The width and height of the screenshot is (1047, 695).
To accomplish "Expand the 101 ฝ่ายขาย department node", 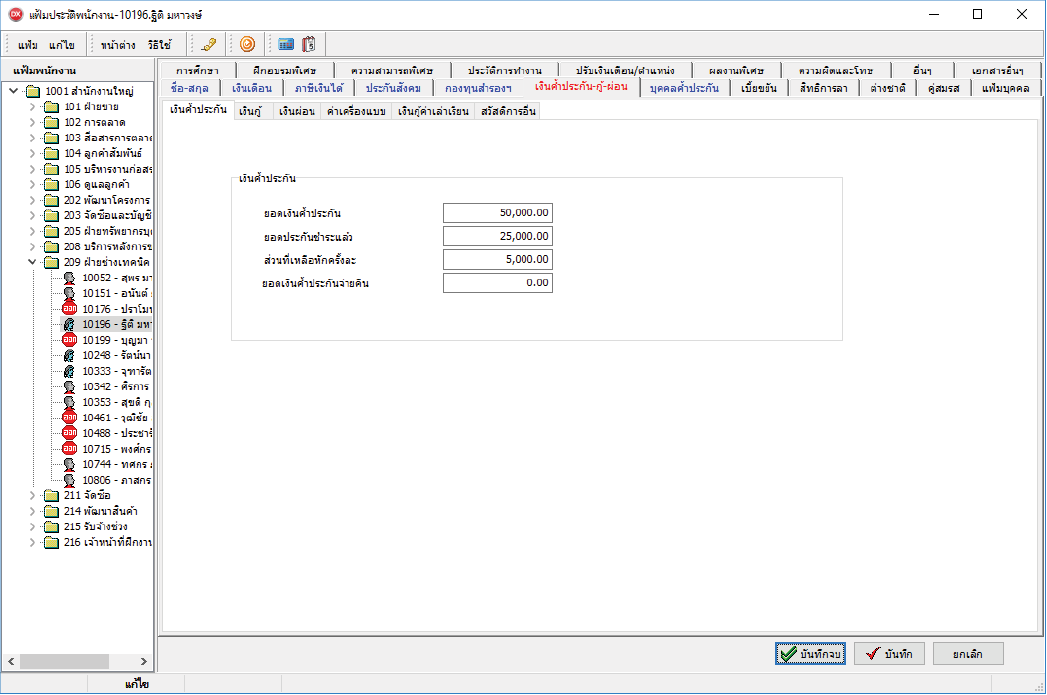I will pyautogui.click(x=32, y=107).
